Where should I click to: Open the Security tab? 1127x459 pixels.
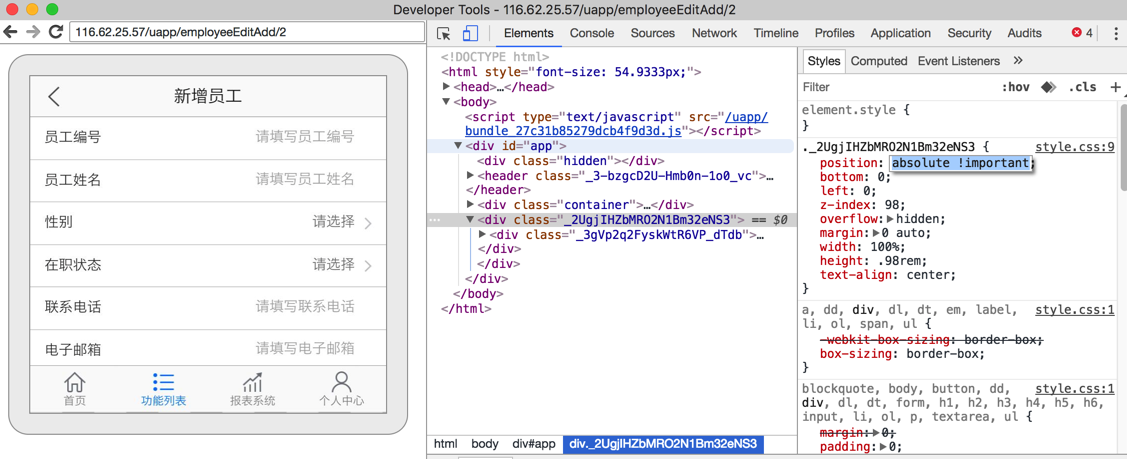tap(969, 33)
